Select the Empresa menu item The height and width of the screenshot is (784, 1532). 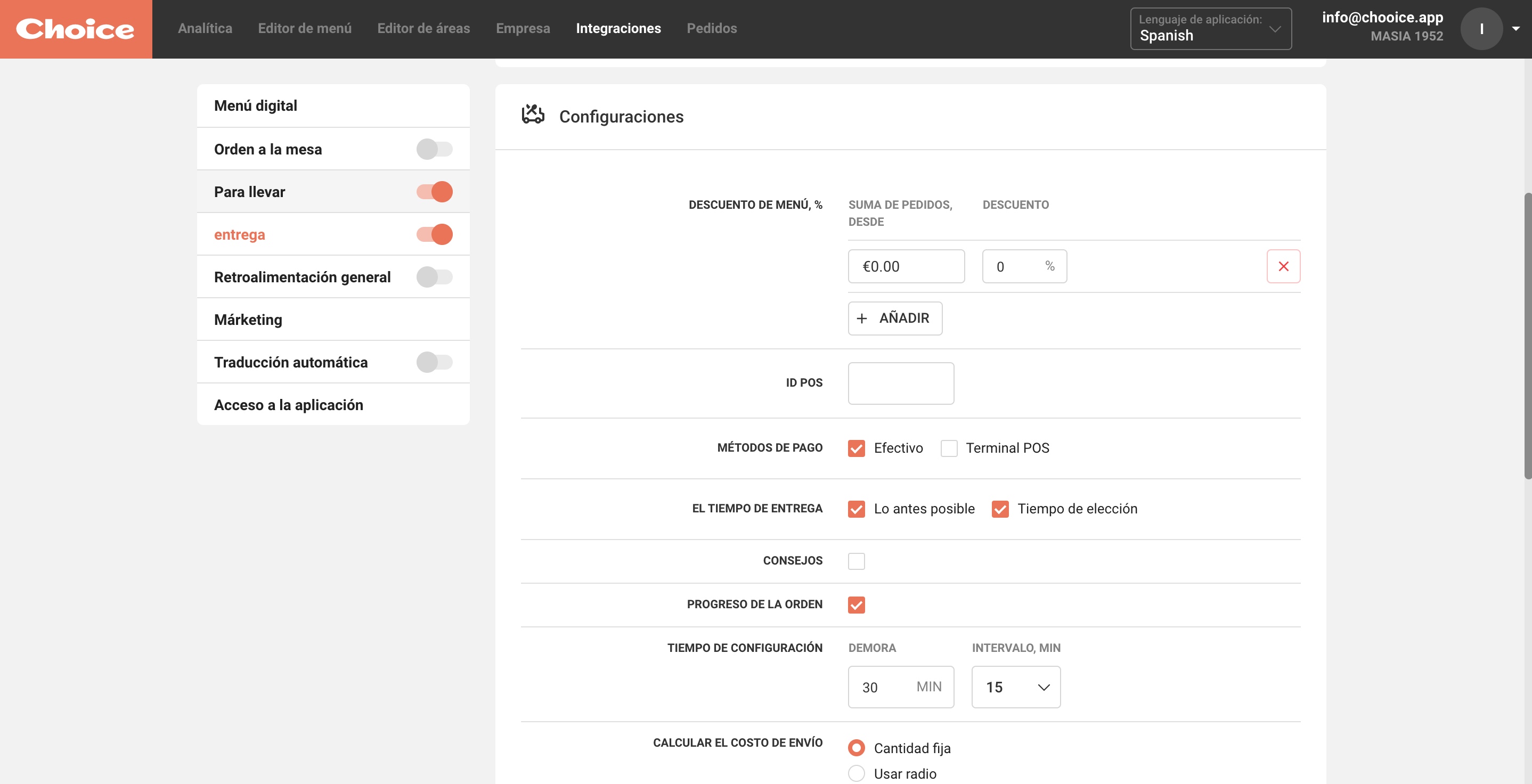(523, 28)
